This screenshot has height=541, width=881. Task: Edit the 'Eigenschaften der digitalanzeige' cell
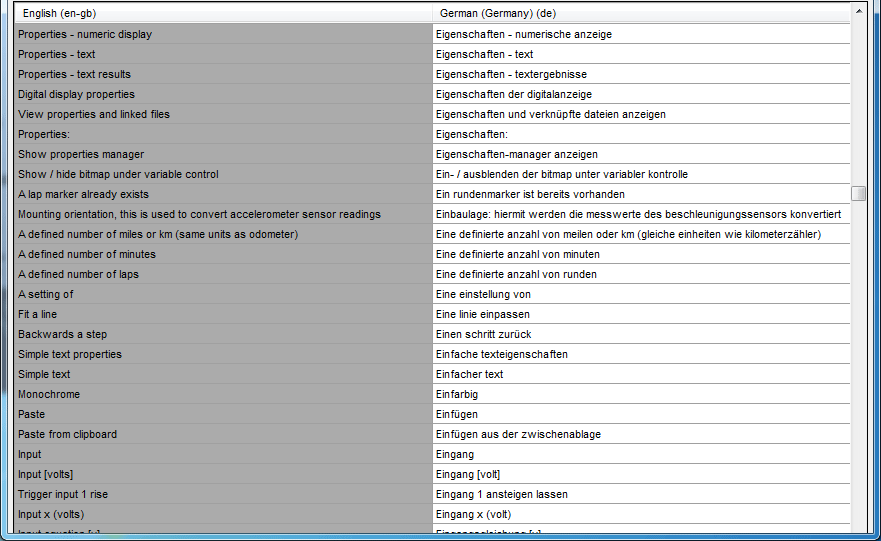pos(641,94)
